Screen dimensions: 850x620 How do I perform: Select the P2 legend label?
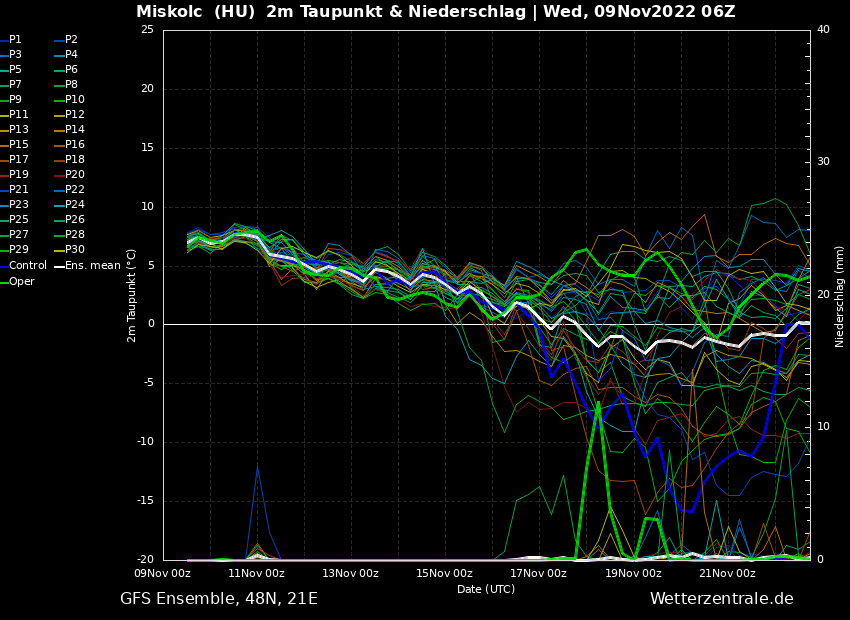coord(71,40)
